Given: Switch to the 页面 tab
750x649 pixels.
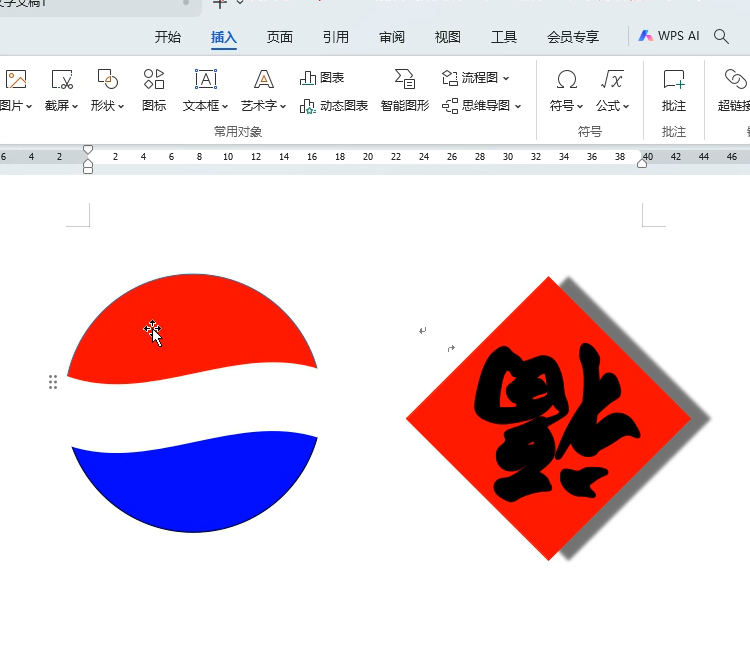Looking at the screenshot, I should tap(280, 37).
